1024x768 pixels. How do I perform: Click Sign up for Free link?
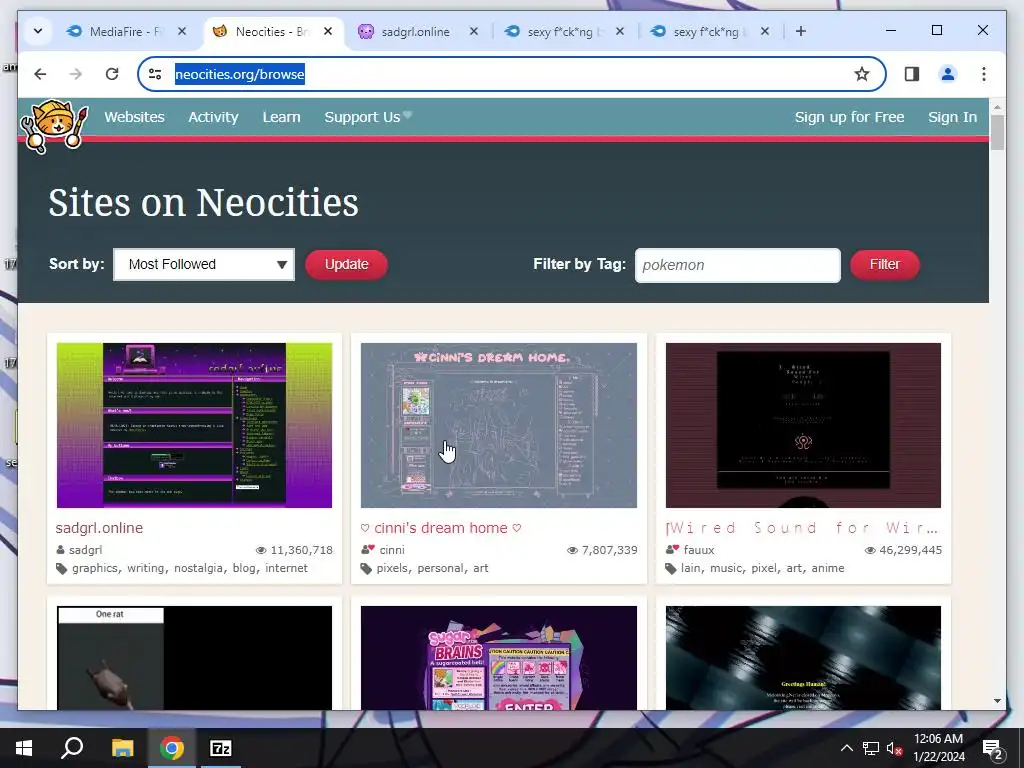850,117
